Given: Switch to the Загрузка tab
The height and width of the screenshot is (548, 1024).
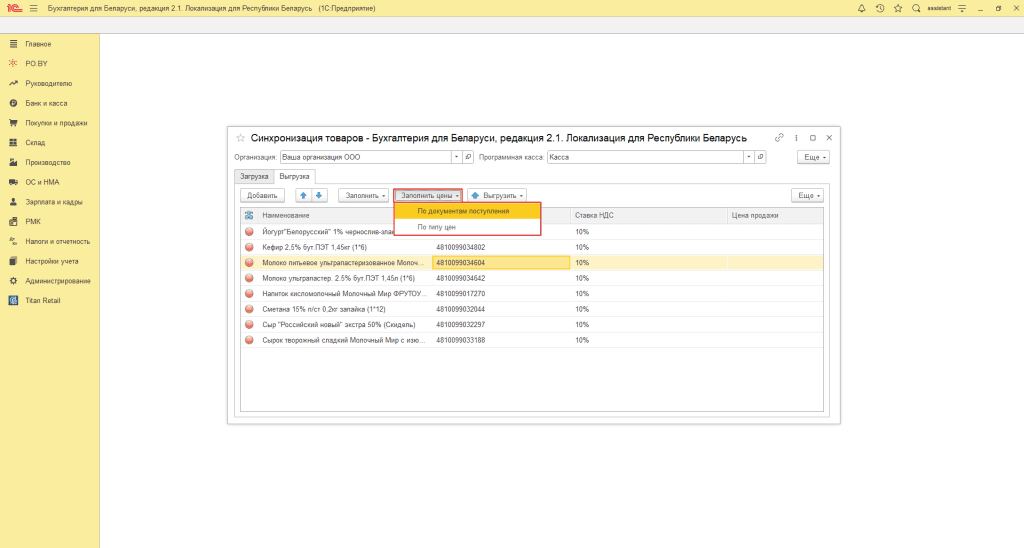Looking at the screenshot, I should 254,176.
